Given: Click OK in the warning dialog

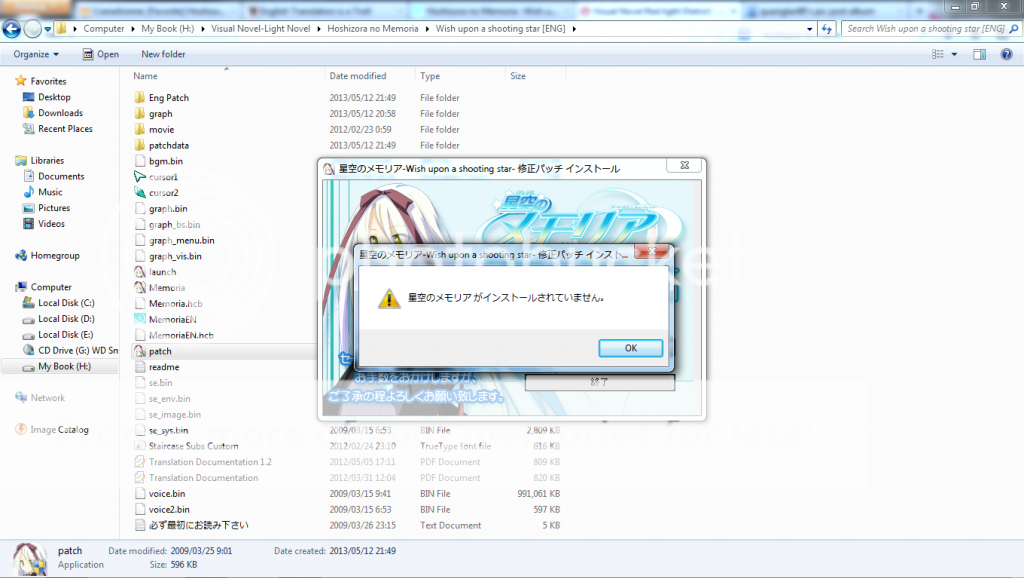Looking at the screenshot, I should click(x=630, y=348).
